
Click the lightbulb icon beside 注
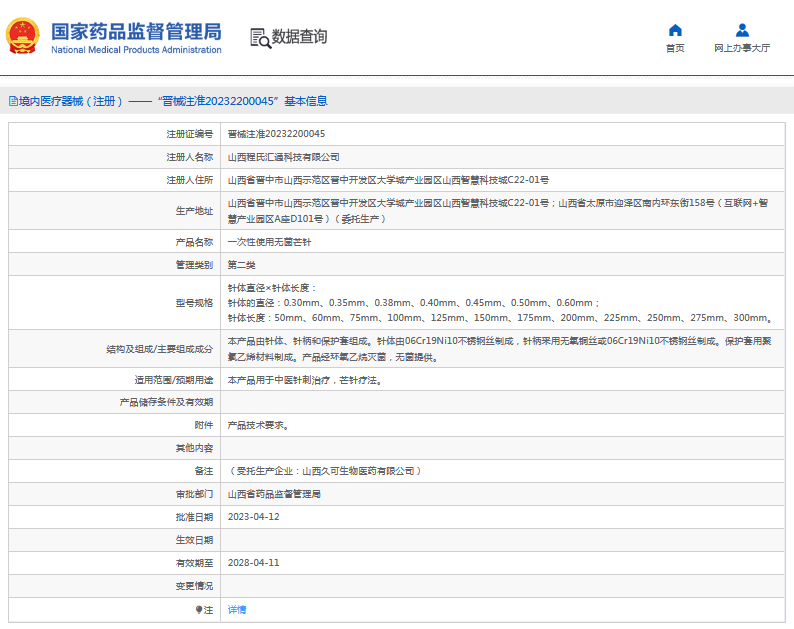point(199,610)
